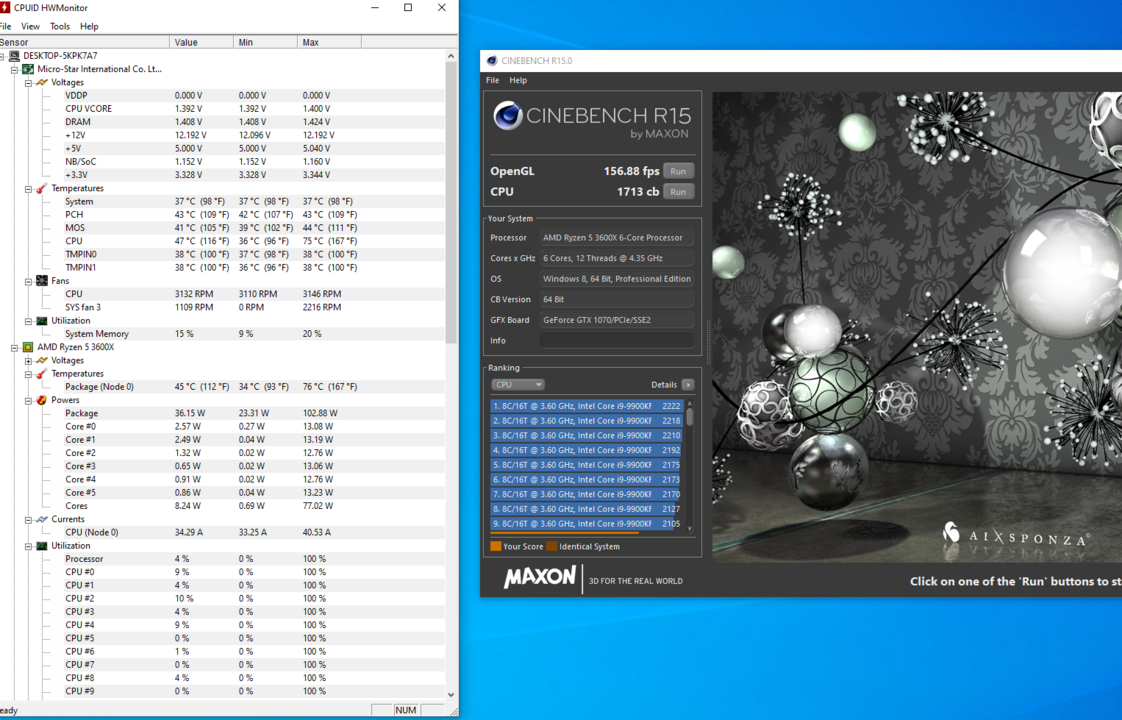Click the thermometer icon of Micro-Star Temperatures

point(42,188)
